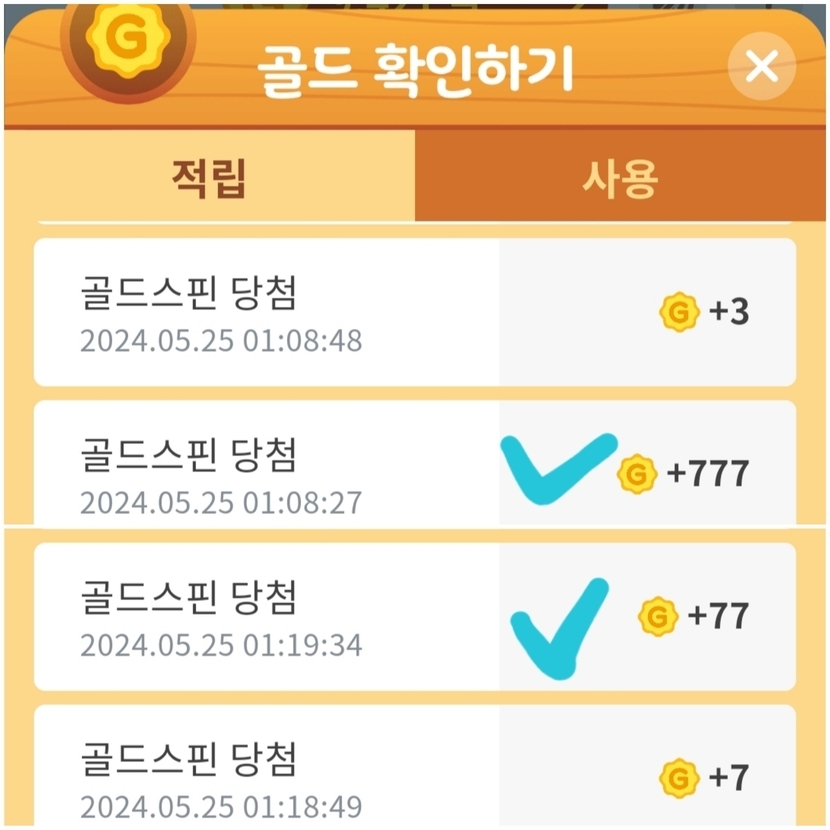Close the 골드 확인하기 popup
The image size is (830, 830).
(762, 67)
